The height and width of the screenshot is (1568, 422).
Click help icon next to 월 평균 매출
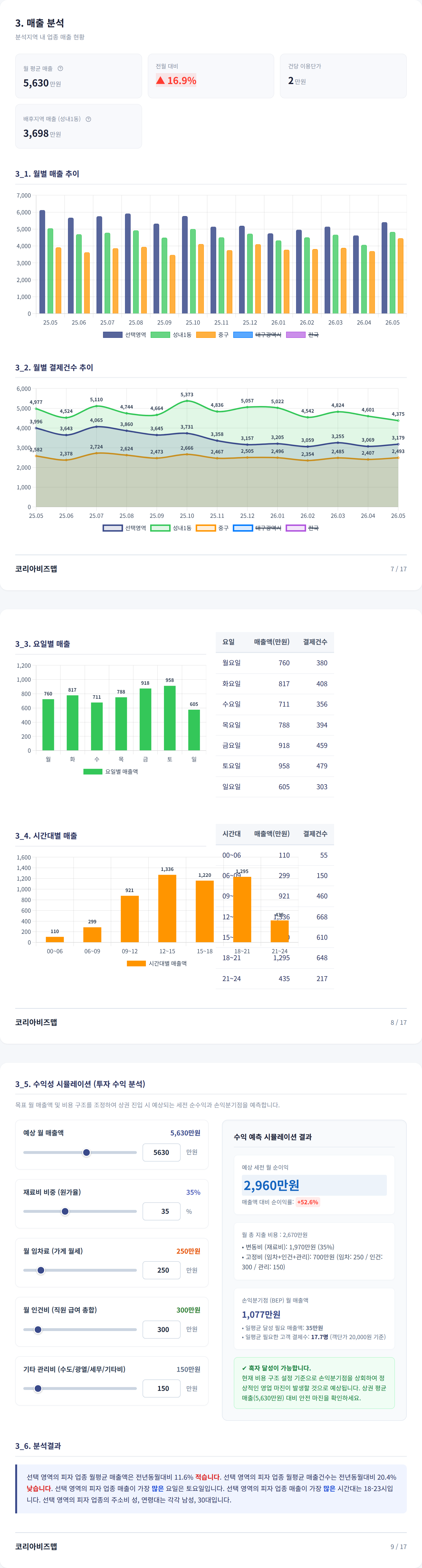(x=60, y=68)
